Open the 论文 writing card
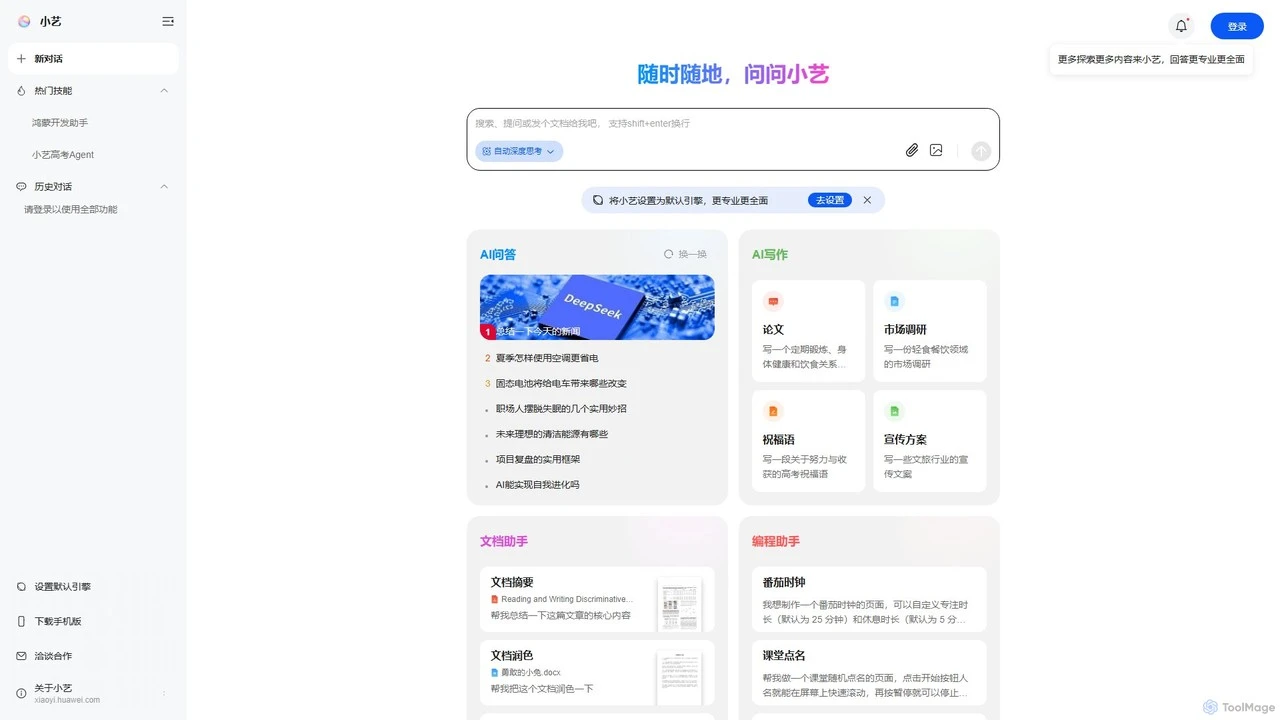The width and height of the screenshot is (1280, 720). (x=808, y=331)
